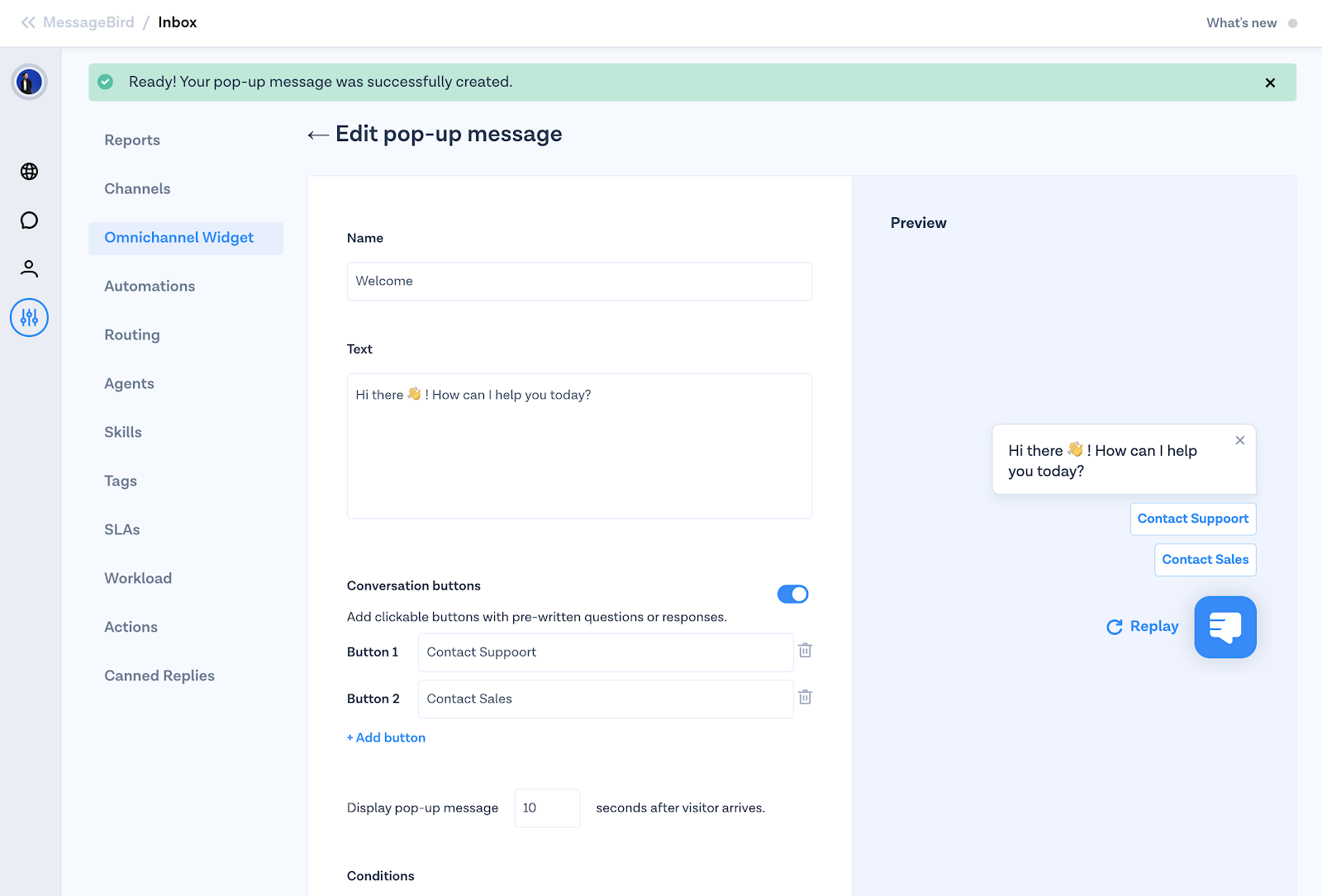Viewport: 1322px width, 896px height.
Task: Click Contact Support in the preview
Action: (x=1192, y=519)
